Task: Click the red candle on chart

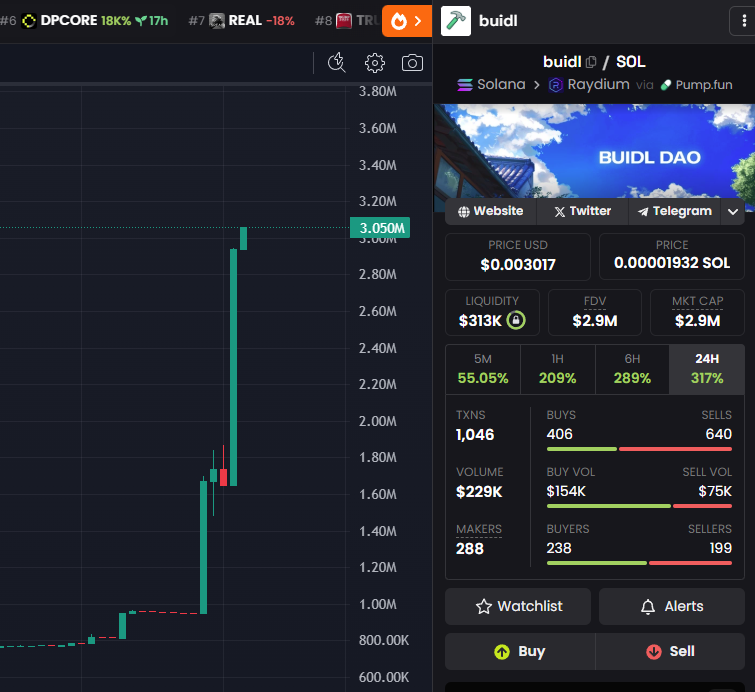Action: (x=223, y=477)
